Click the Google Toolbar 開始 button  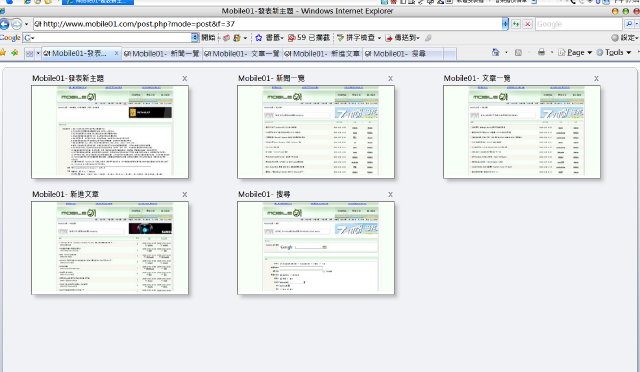[x=208, y=38]
